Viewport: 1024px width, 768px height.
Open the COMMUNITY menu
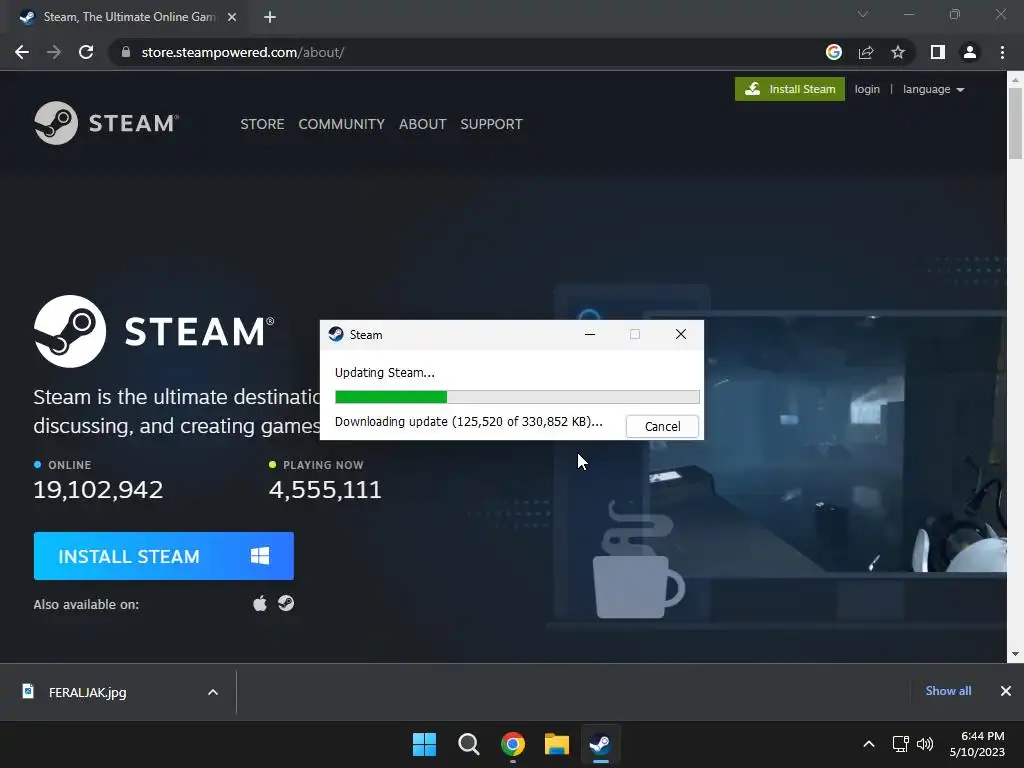click(x=342, y=124)
